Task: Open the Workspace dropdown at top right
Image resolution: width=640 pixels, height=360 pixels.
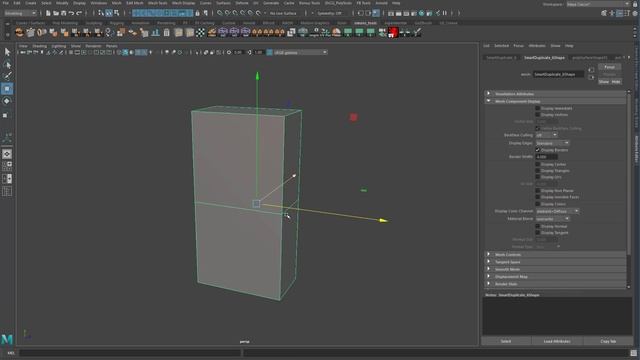Action: point(598,4)
